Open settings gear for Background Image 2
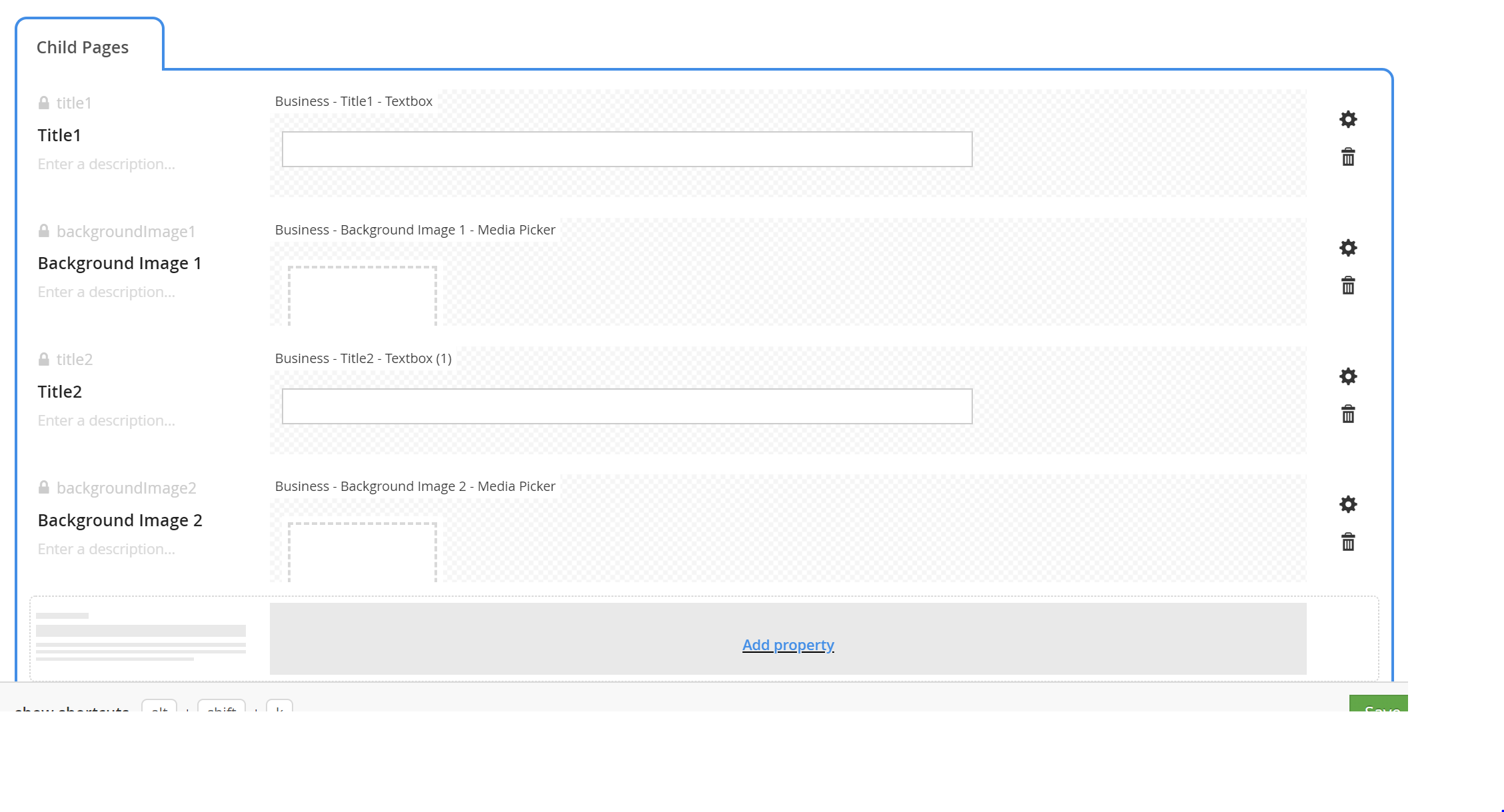 click(1347, 504)
